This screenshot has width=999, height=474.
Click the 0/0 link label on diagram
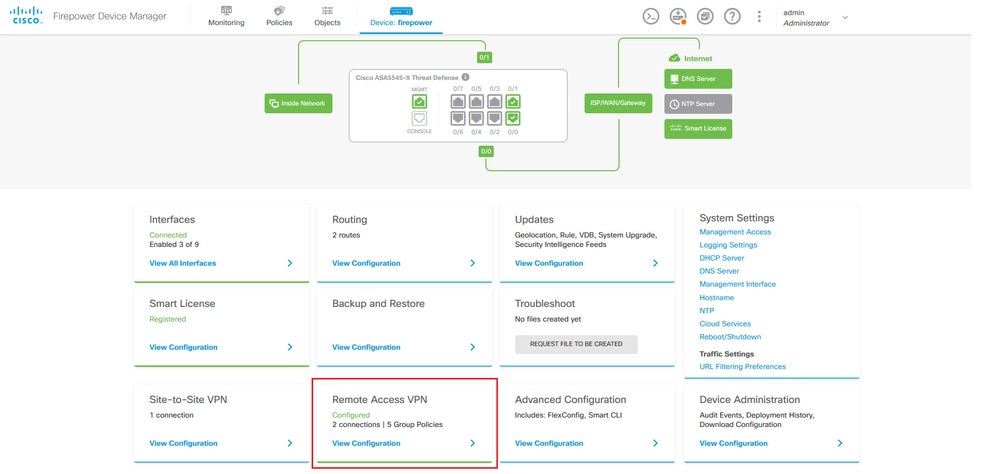(x=485, y=151)
